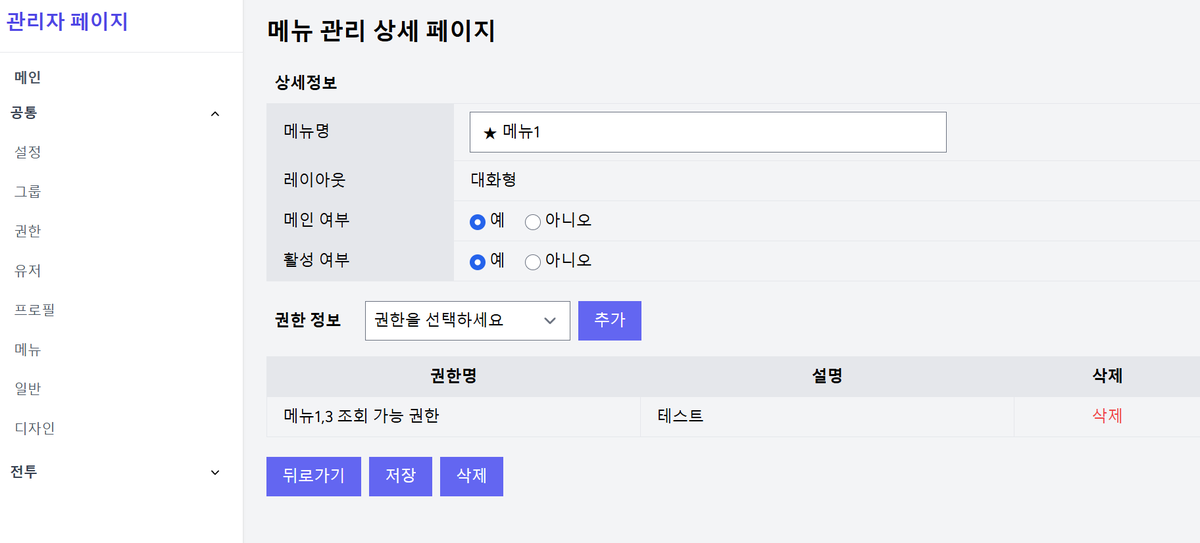The width and height of the screenshot is (1200, 543).
Task: Click the 설명 column header
Action: [x=827, y=376]
